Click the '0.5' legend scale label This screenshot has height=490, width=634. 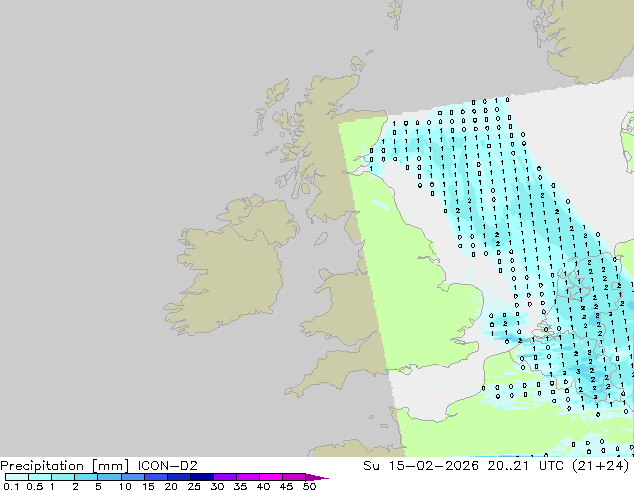[35, 486]
